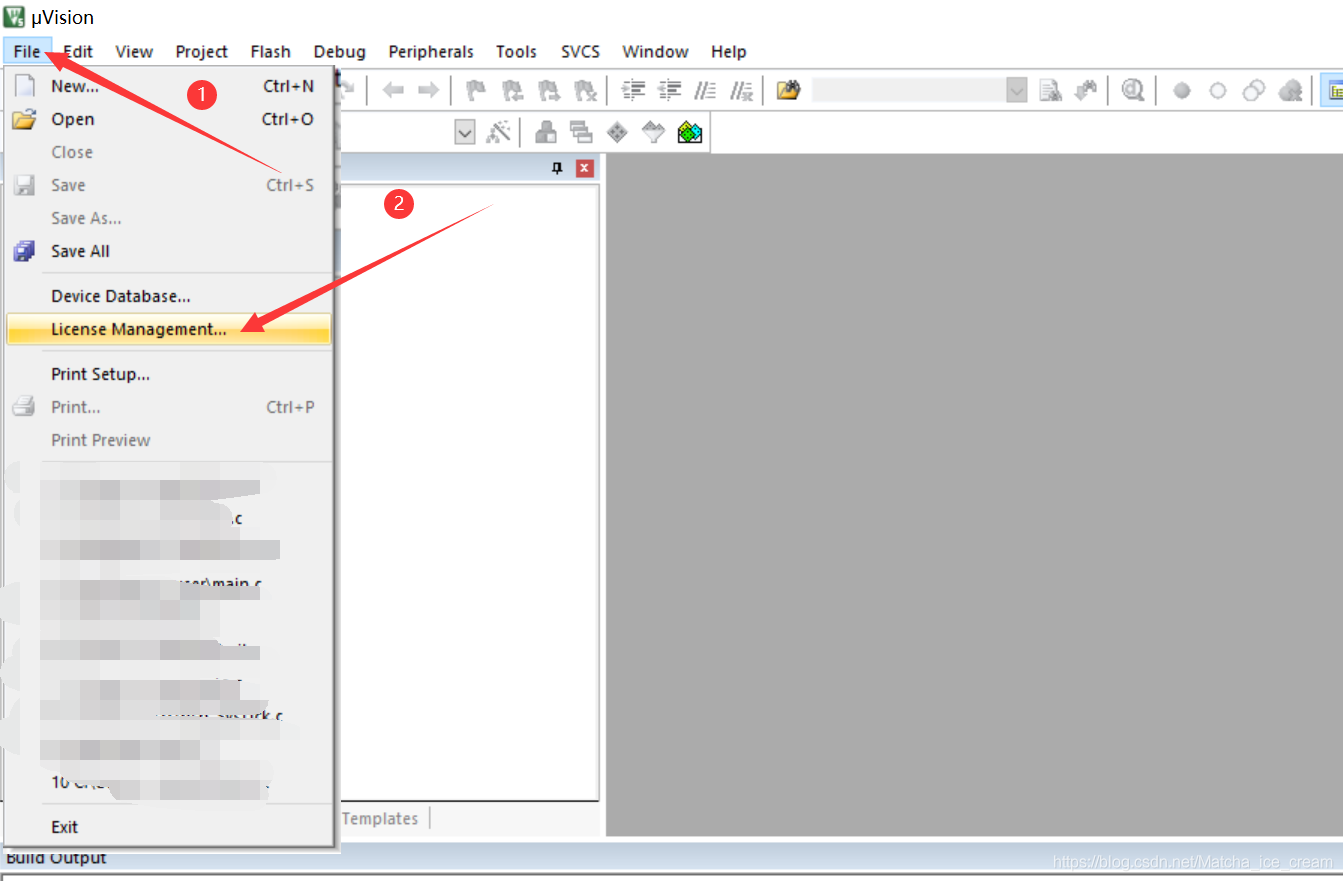This screenshot has width=1343, height=881.
Task: Enable or disable the current breakpoint
Action: (x=1217, y=90)
